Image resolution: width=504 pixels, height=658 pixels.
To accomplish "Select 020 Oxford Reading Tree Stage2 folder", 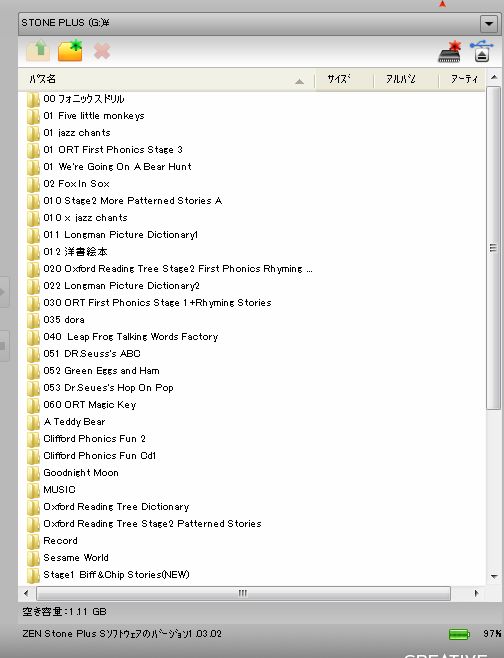I will pos(170,269).
